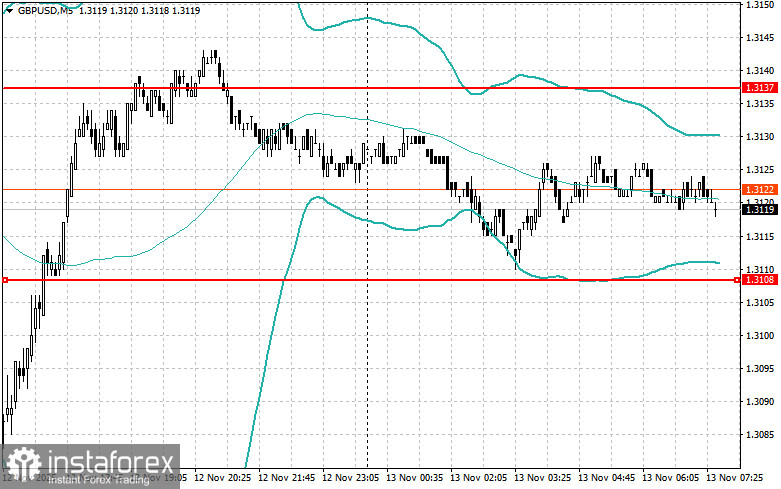This screenshot has width=781, height=489.
Task: Click the 12 Nov 23:05 time label
Action: [x=351, y=478]
